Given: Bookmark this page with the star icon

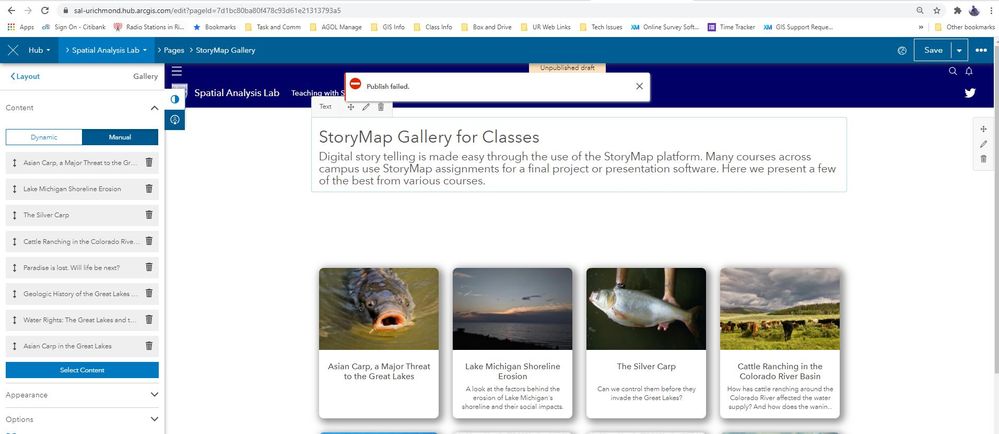Looking at the screenshot, I should tap(937, 11).
